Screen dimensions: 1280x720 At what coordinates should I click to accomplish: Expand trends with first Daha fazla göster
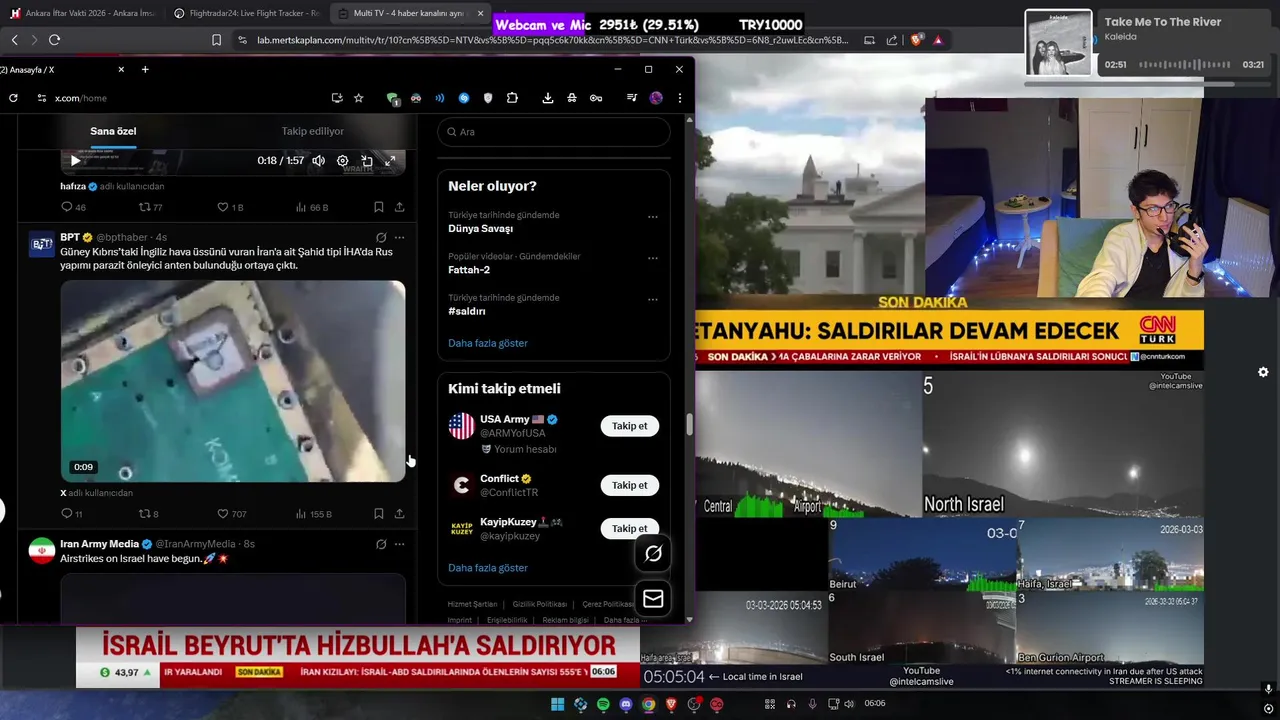coord(488,343)
